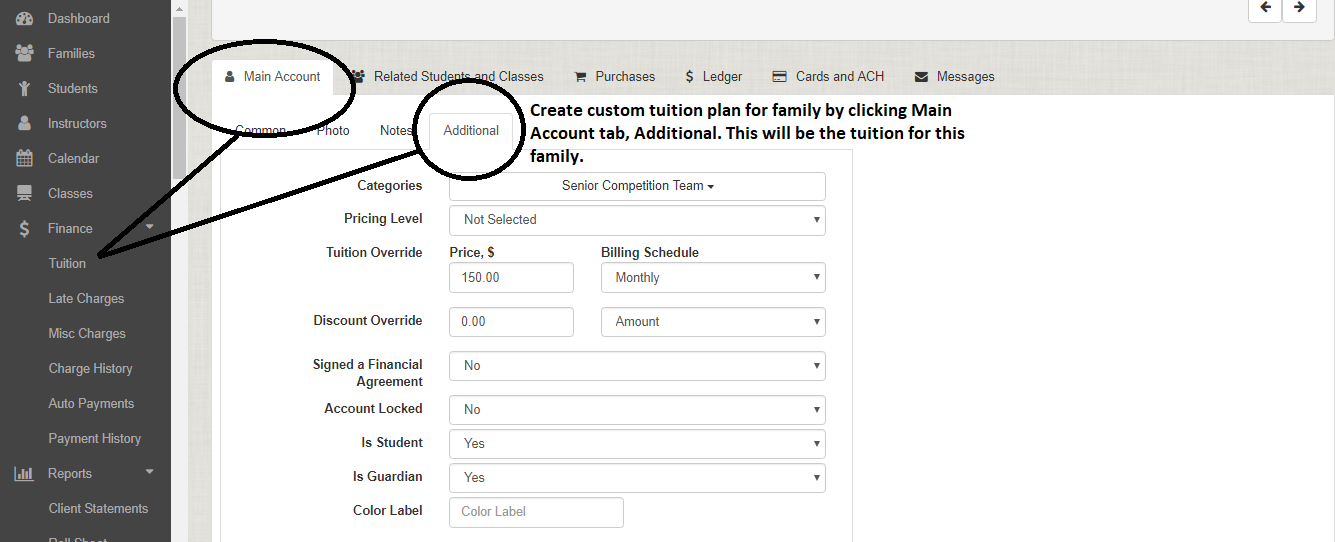Image resolution: width=1335 pixels, height=542 pixels.
Task: Open Auto Payments in sidebar
Action: coord(91,403)
